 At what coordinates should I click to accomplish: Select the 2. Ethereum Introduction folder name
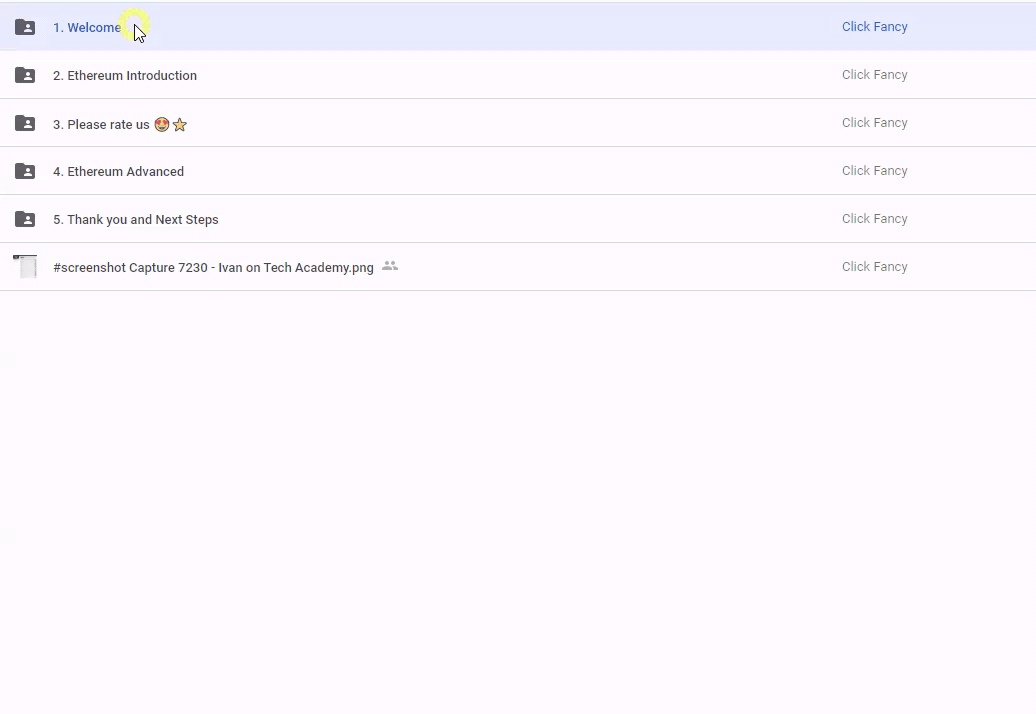coord(125,76)
